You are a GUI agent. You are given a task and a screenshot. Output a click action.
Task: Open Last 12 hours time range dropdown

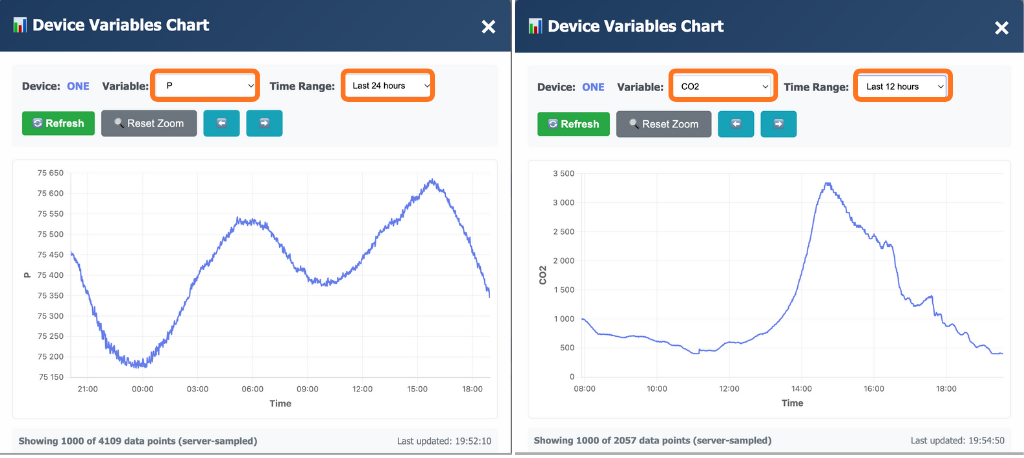[x=903, y=87]
